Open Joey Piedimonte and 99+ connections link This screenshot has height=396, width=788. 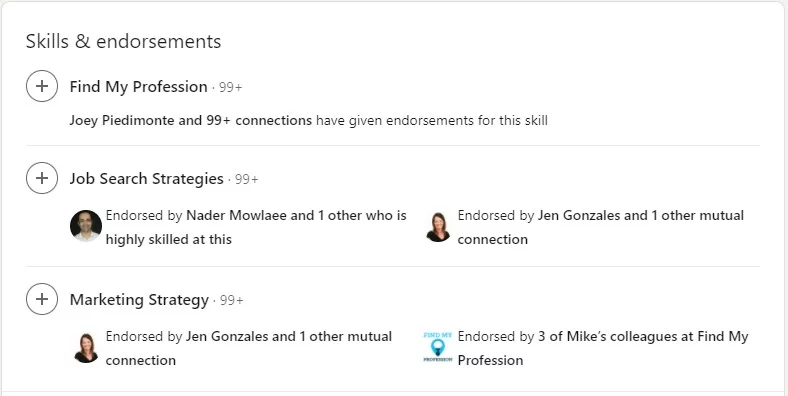(x=190, y=121)
